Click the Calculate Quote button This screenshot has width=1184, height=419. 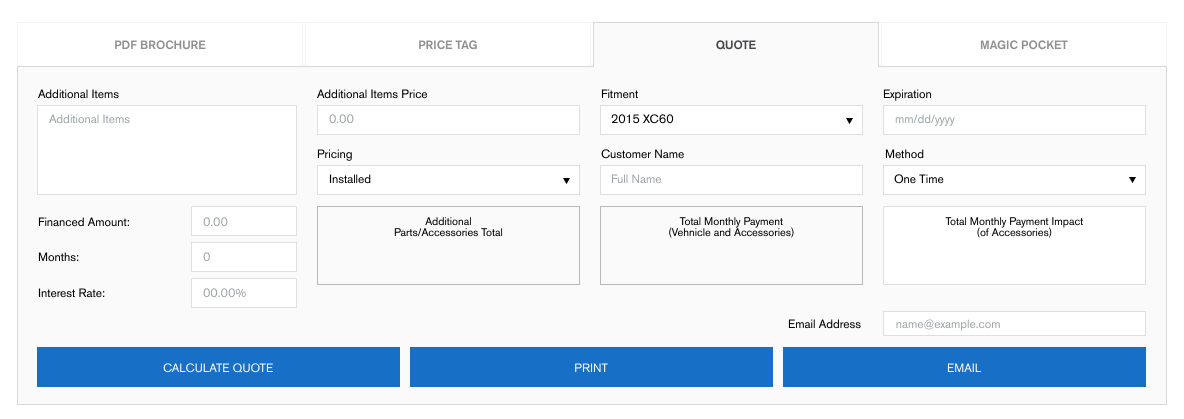pos(218,367)
